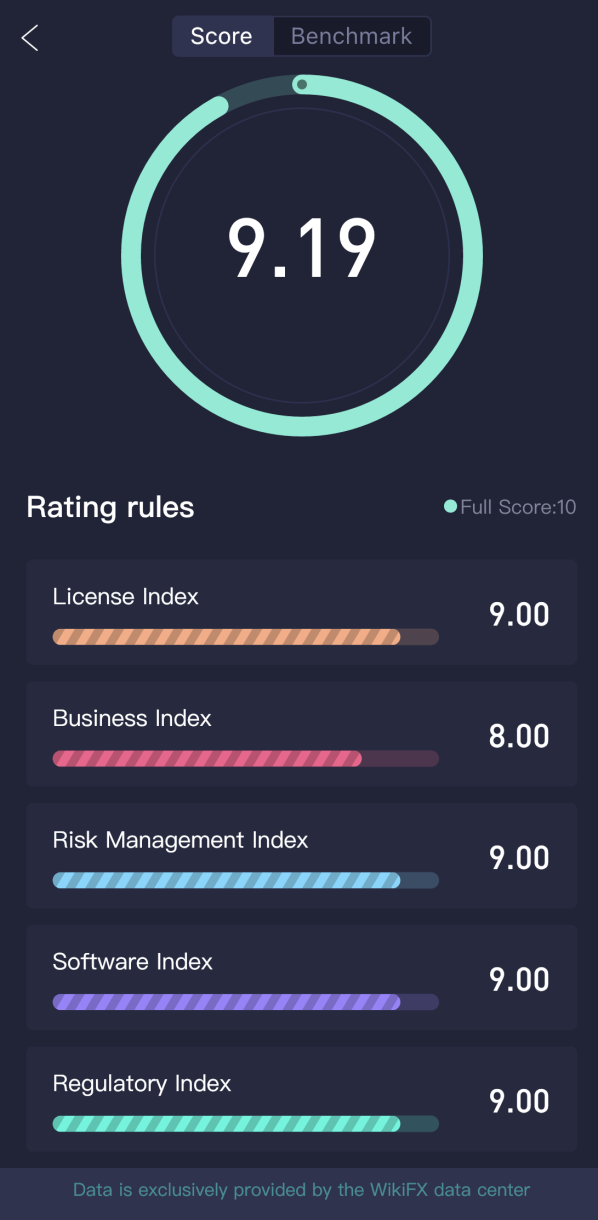Screen dimensions: 598x1220
Task: Tap the Business Index 8.00 value
Action: (519, 736)
